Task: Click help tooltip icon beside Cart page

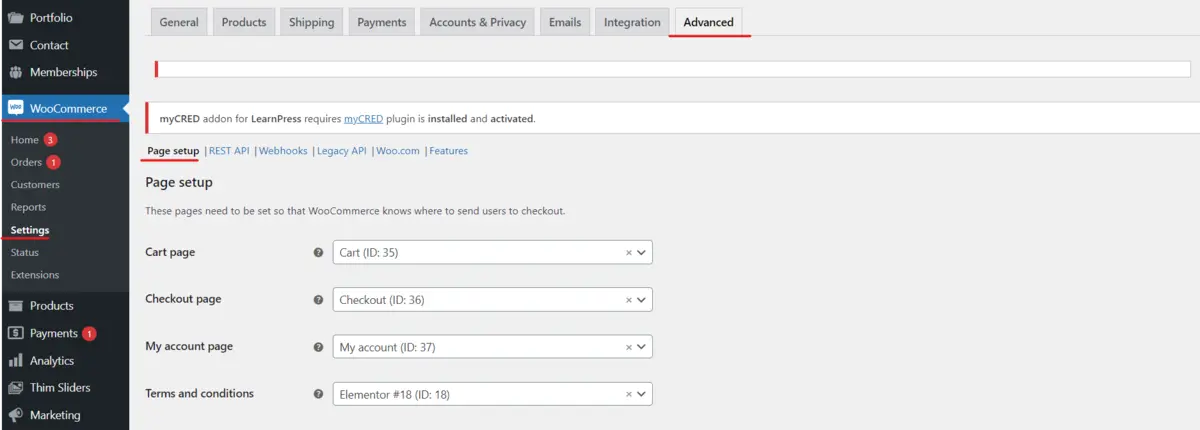Action: coord(319,253)
